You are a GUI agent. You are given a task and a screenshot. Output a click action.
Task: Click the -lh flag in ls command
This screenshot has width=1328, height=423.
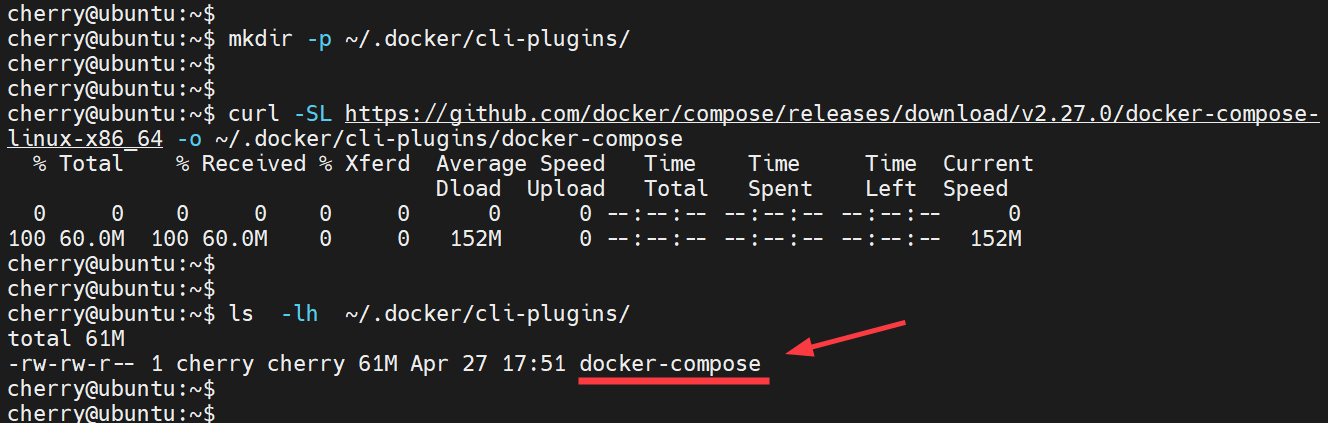point(299,314)
